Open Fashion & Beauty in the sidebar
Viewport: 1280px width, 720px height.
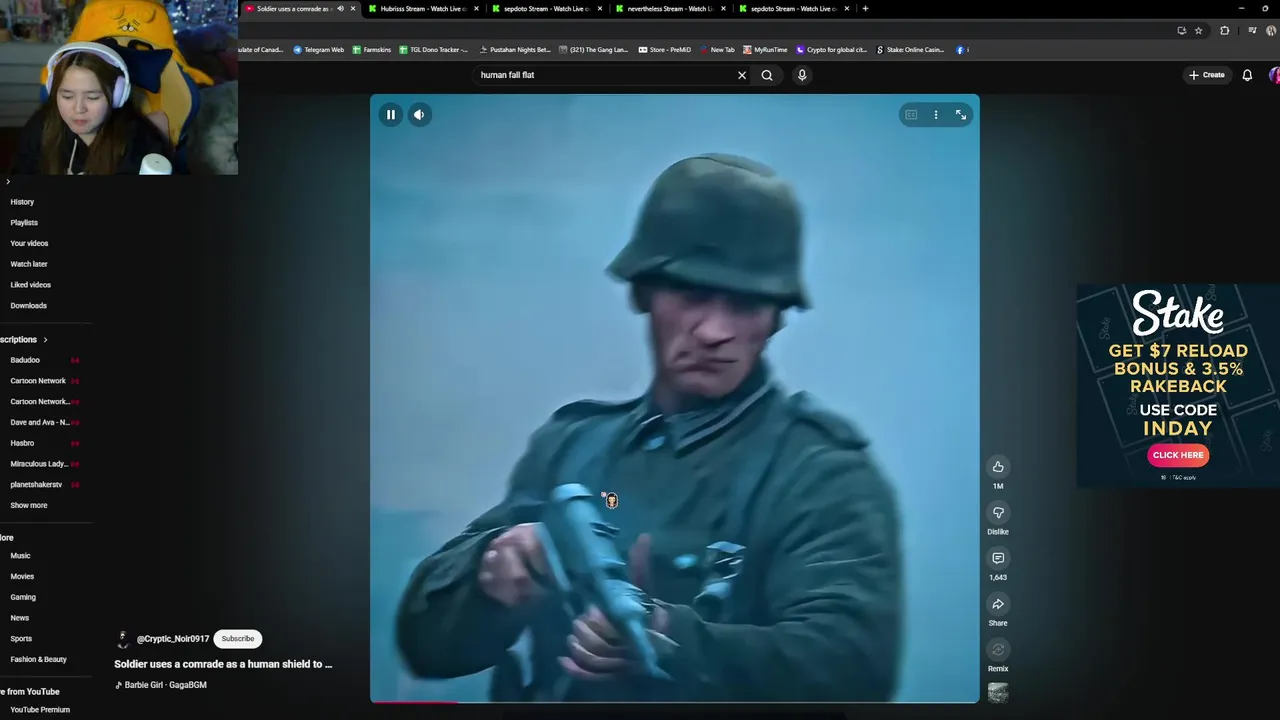point(38,660)
